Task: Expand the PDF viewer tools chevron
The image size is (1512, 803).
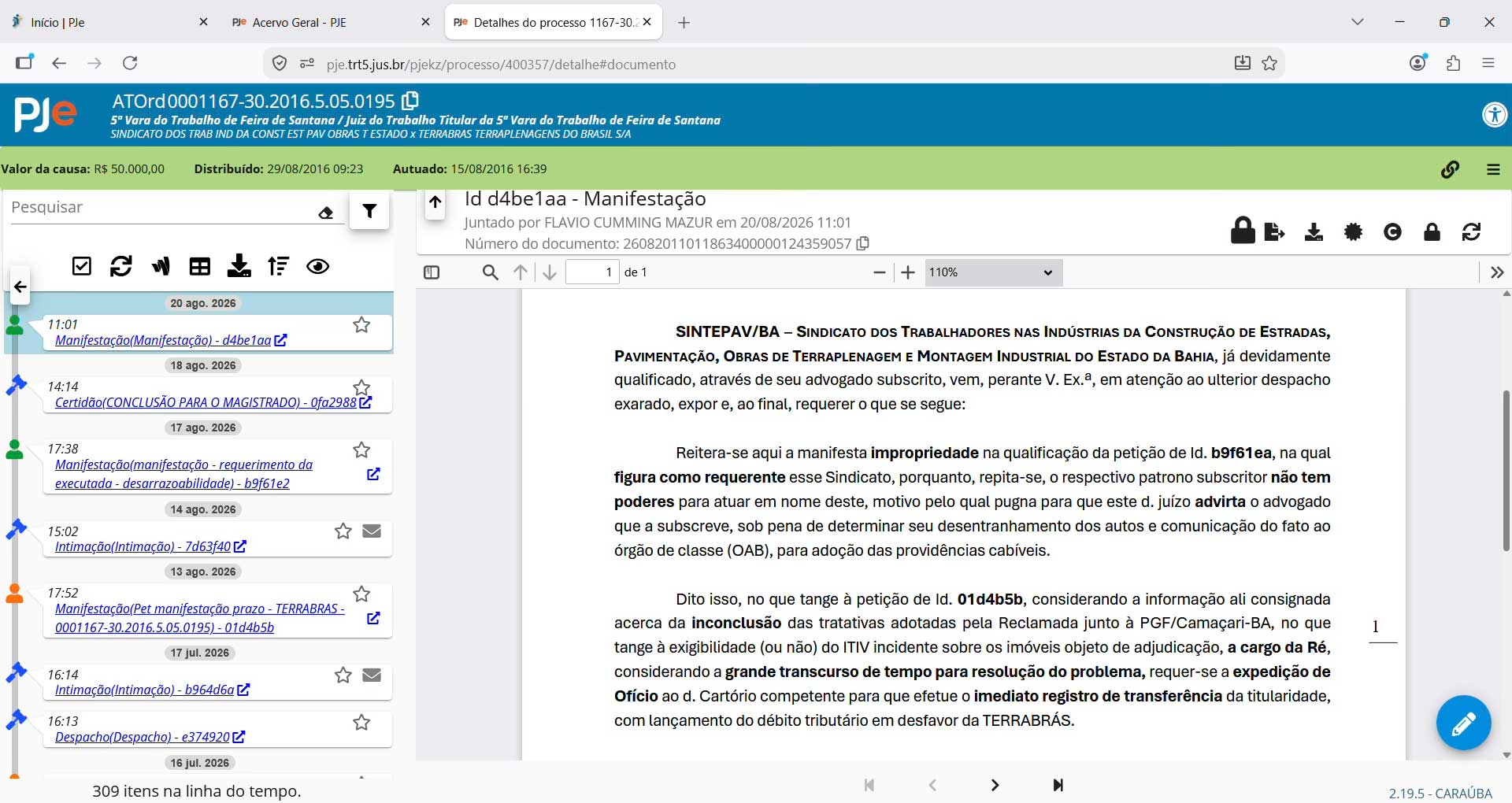Action: (x=1497, y=272)
